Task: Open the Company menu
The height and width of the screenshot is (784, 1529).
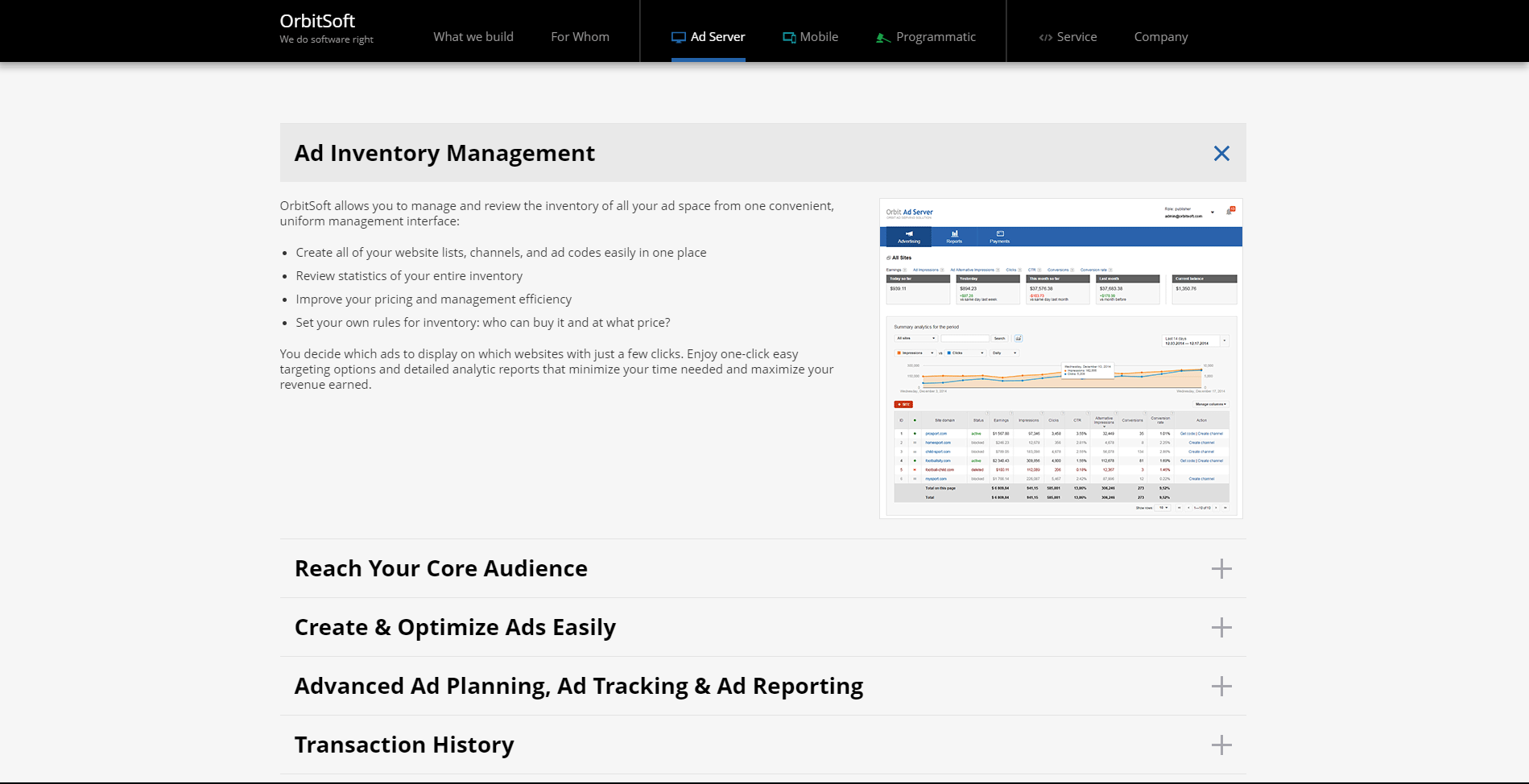Action: tap(1161, 37)
